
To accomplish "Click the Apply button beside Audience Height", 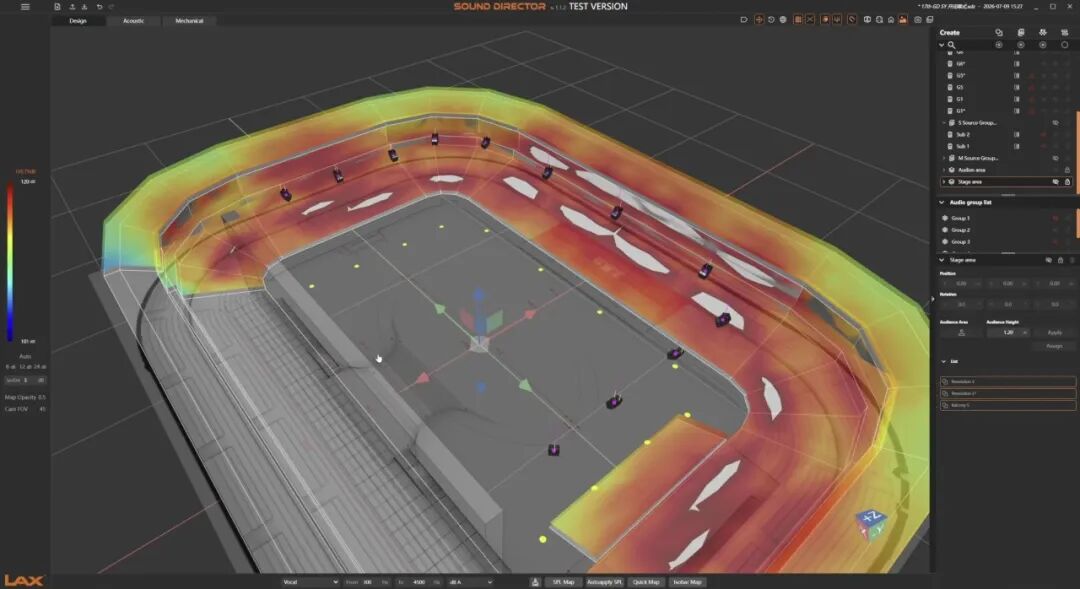I will (1055, 333).
